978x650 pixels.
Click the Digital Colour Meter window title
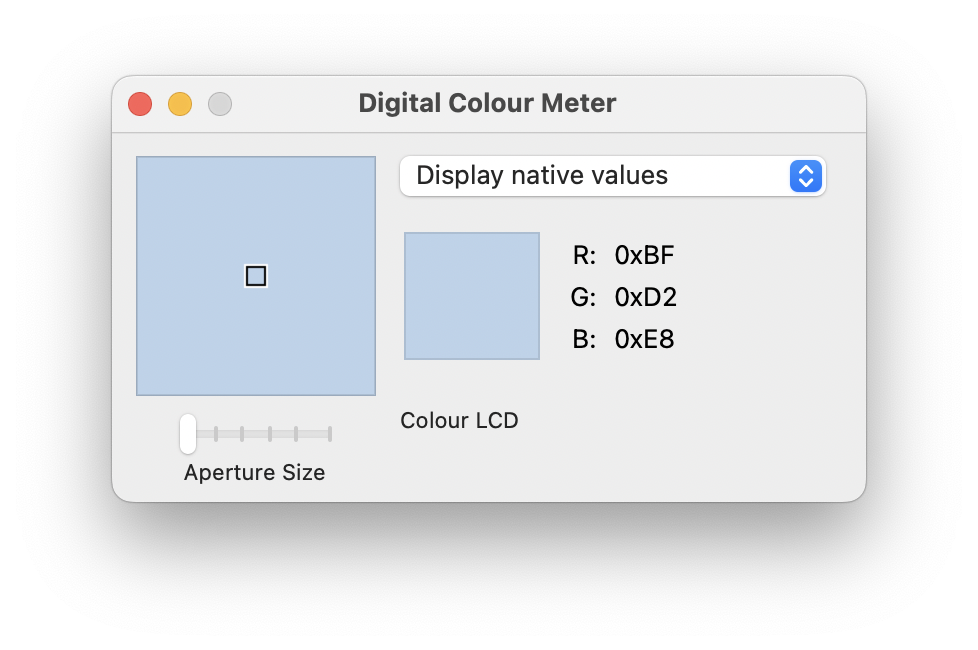488,103
